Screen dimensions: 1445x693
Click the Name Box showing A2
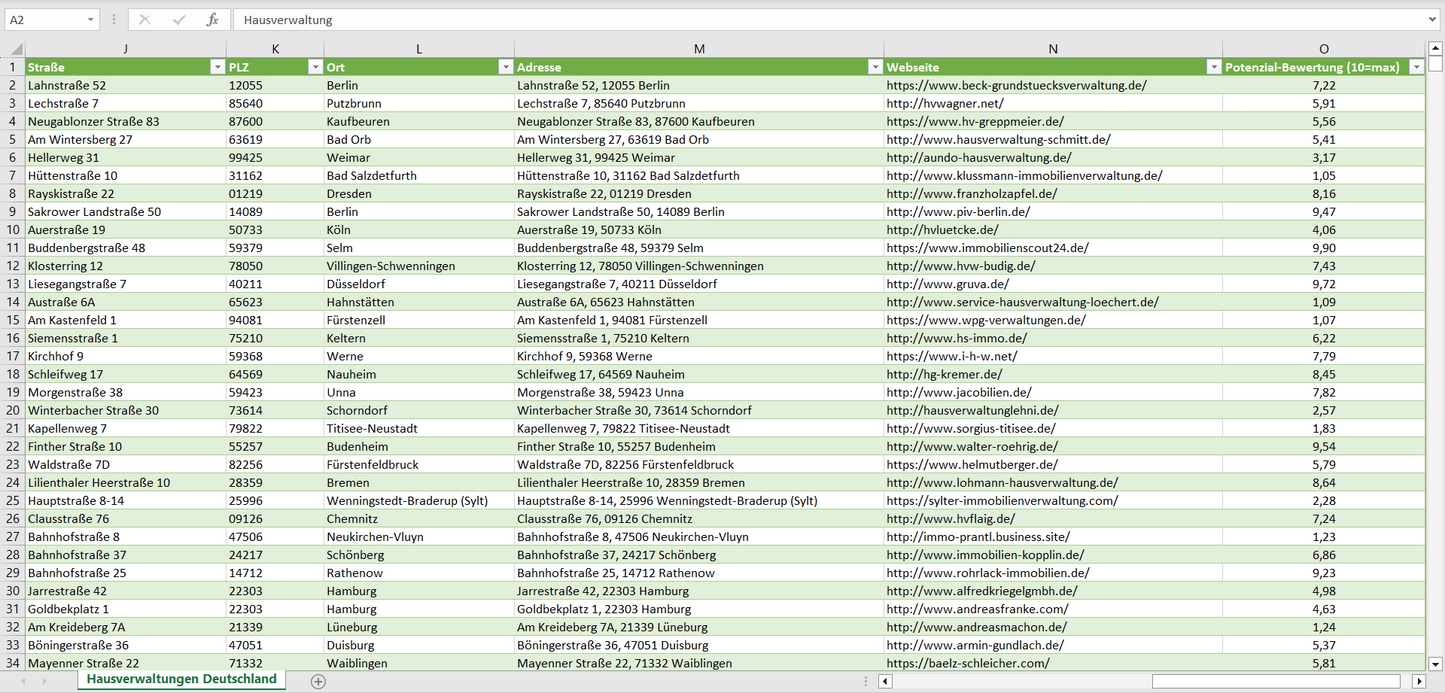click(x=45, y=20)
